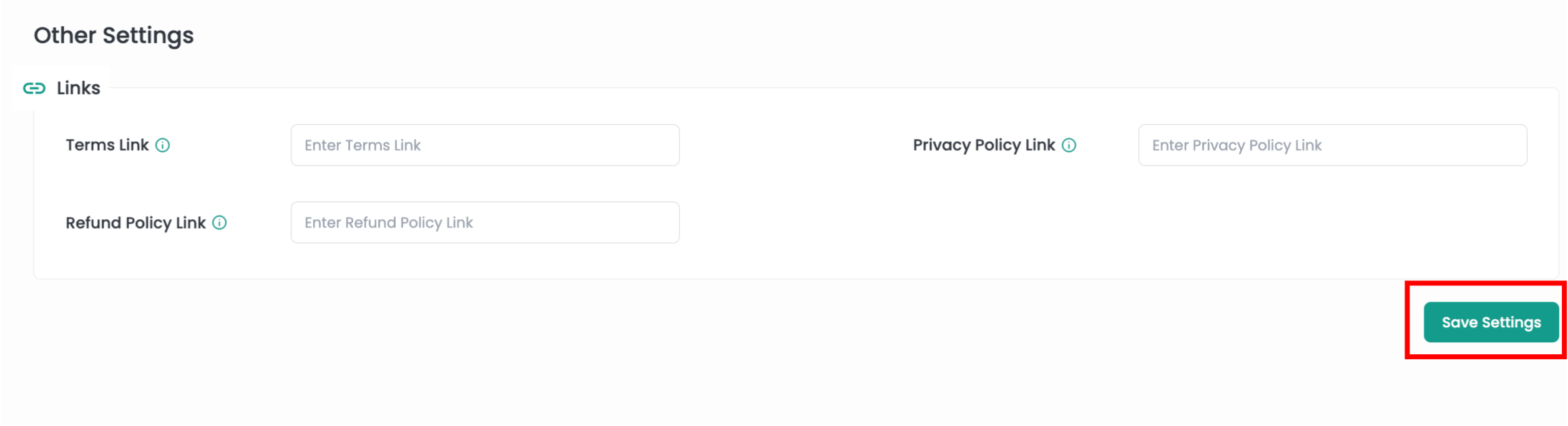Save your link settings with the green button
1568x426 pixels.
coord(1491,322)
